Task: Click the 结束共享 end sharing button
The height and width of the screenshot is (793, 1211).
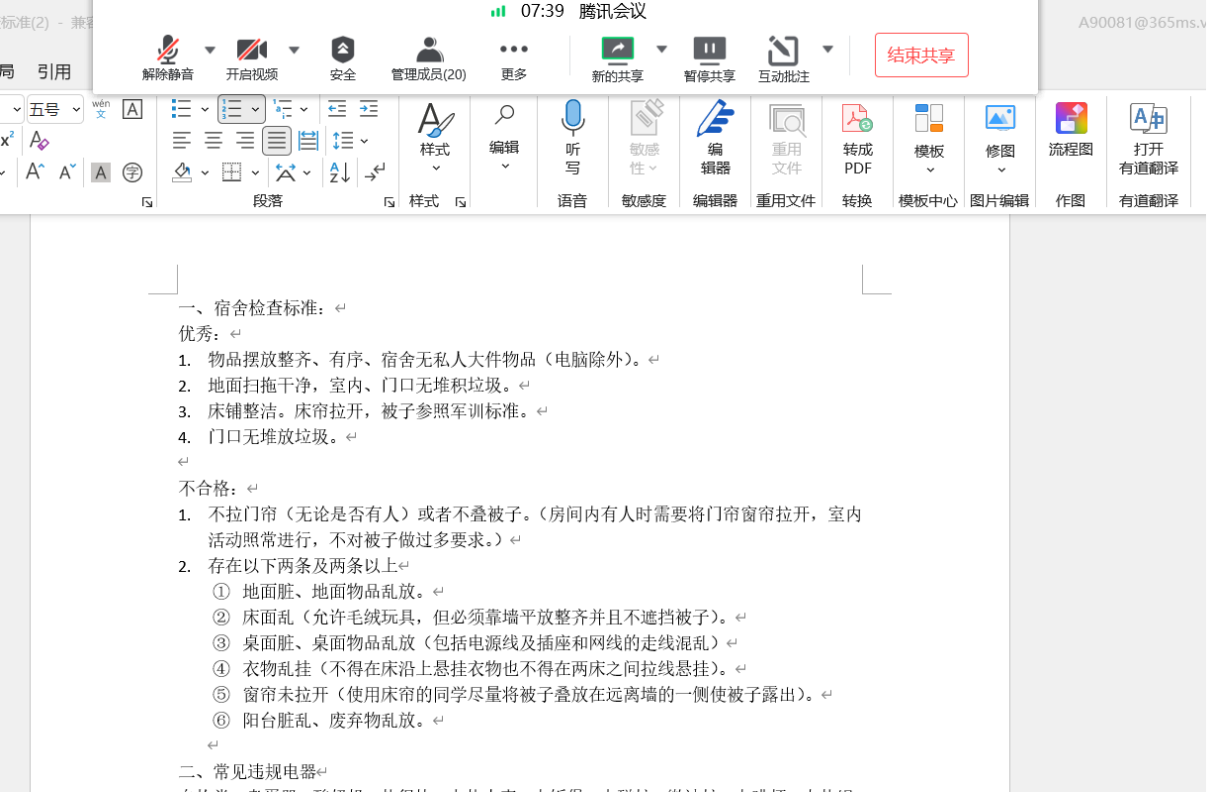Action: tap(921, 55)
